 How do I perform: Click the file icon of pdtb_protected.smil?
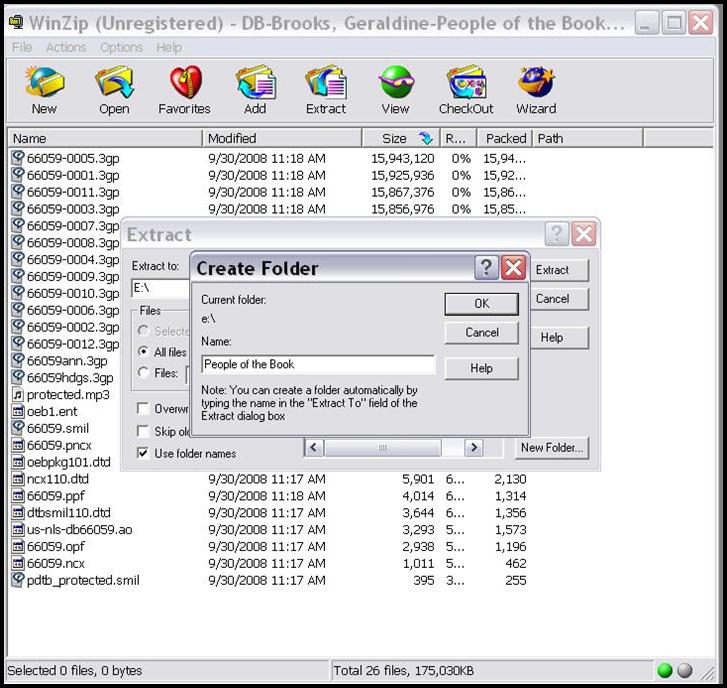[x=18, y=580]
